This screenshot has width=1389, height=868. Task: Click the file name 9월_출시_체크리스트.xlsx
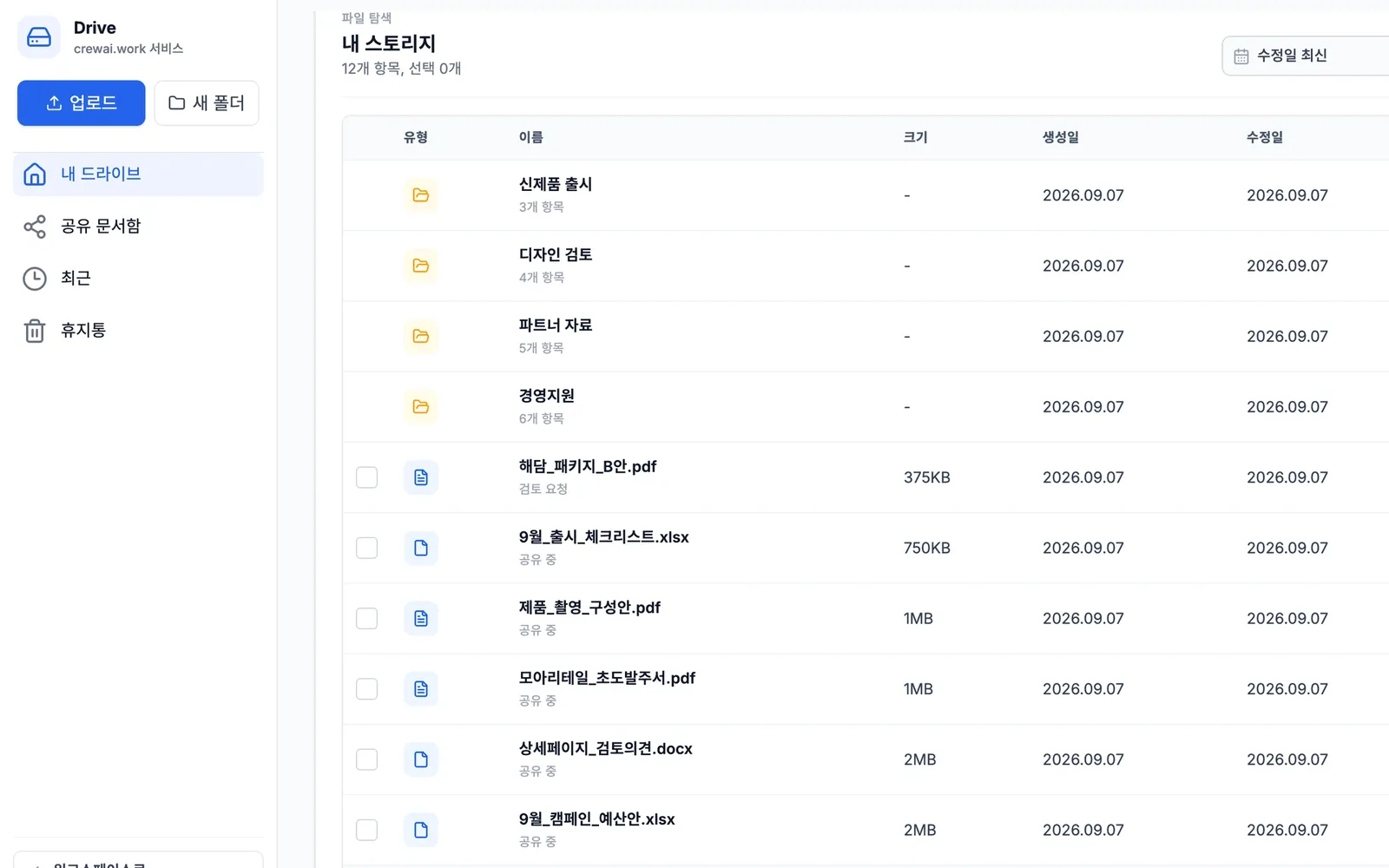(604, 537)
